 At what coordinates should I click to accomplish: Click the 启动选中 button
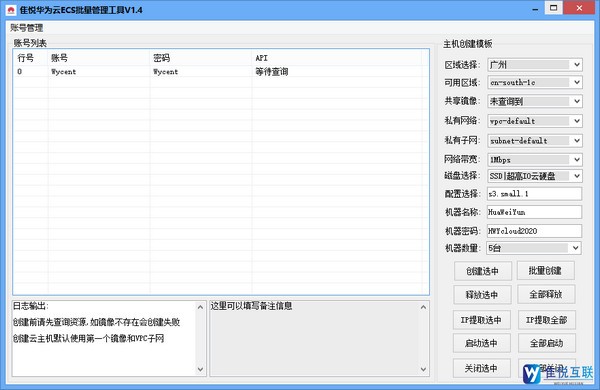pos(482,343)
